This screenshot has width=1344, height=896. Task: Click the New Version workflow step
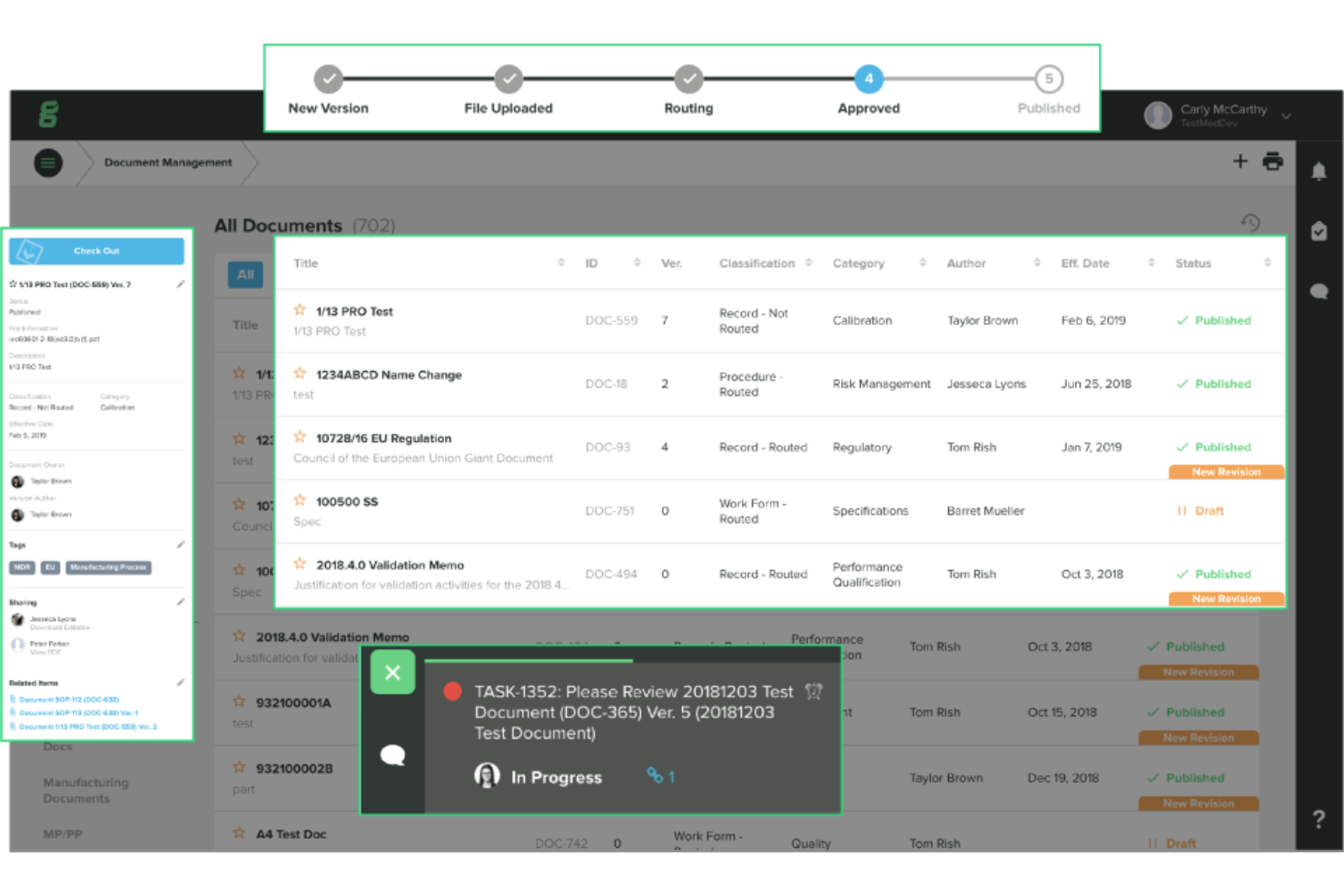tap(329, 79)
